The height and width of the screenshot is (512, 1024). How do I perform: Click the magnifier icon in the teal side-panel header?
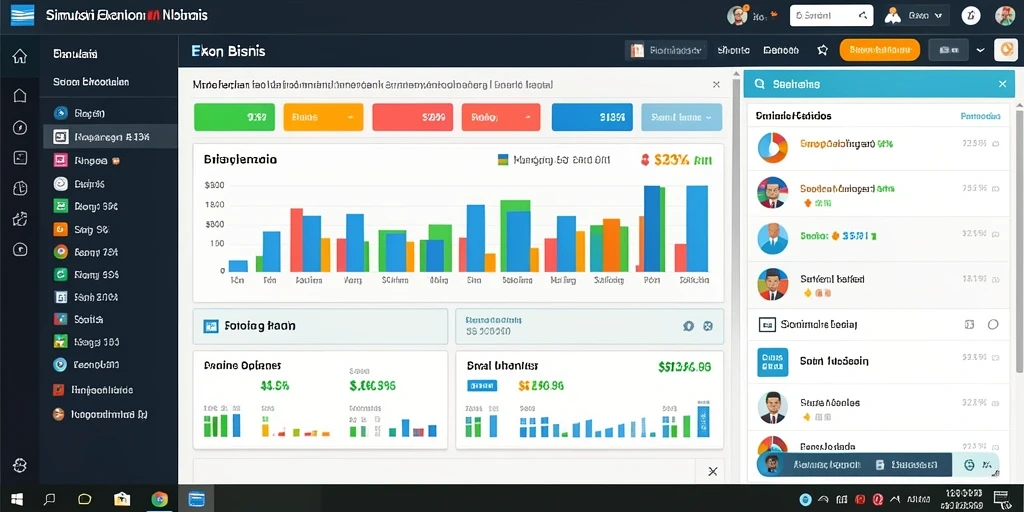coord(760,84)
